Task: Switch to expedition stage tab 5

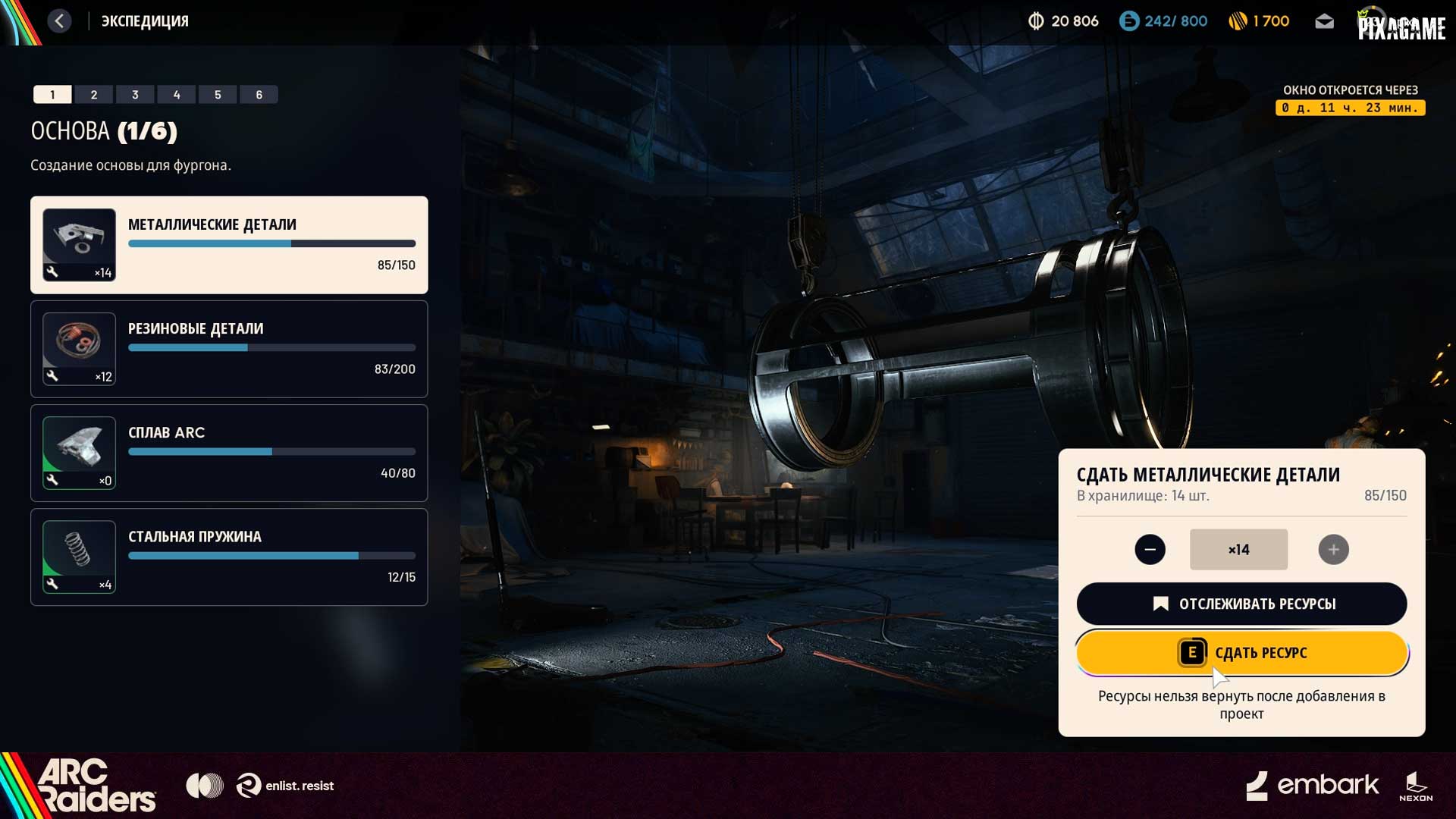Action: pos(218,94)
